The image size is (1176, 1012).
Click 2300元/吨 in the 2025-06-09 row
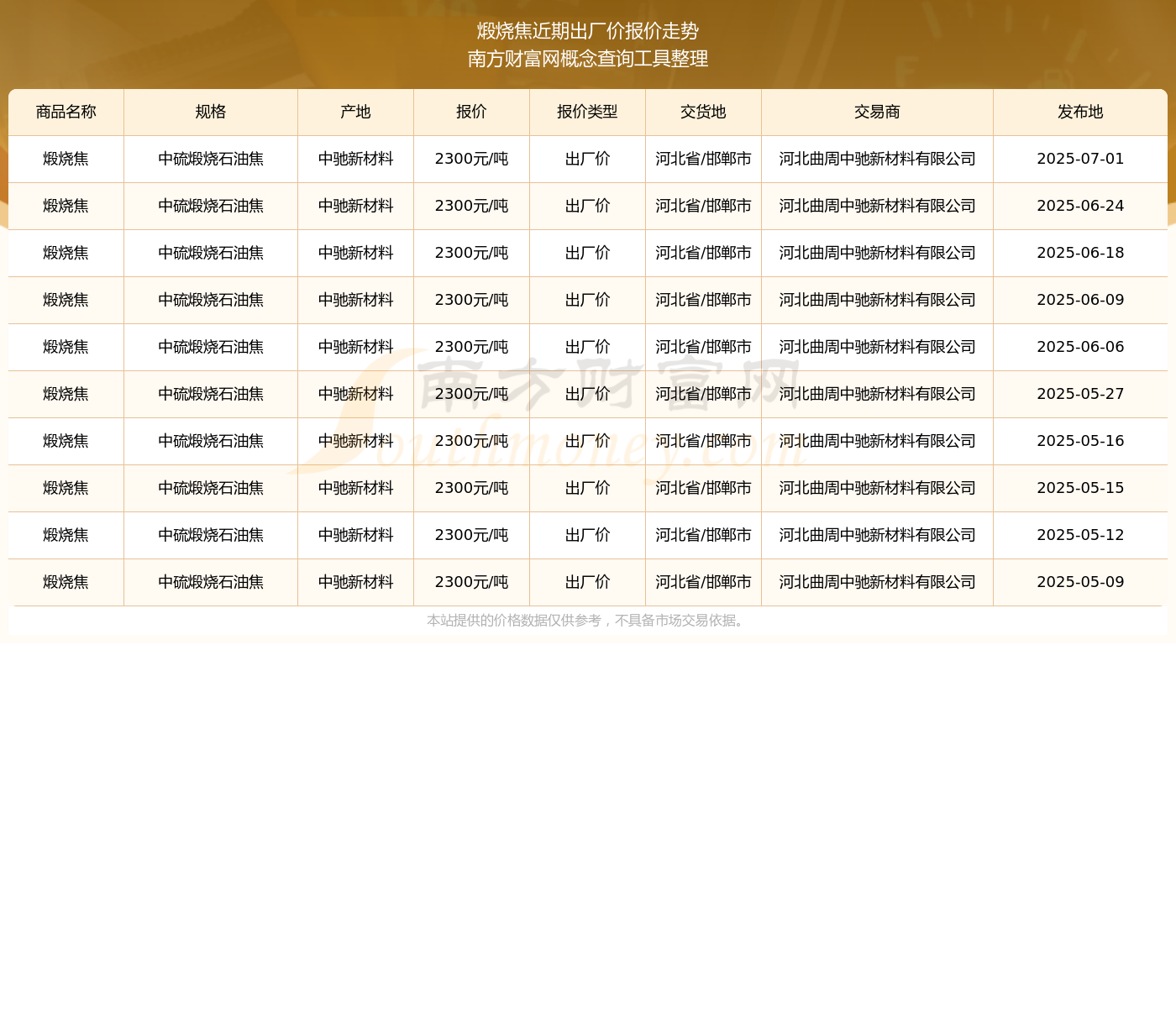(472, 300)
